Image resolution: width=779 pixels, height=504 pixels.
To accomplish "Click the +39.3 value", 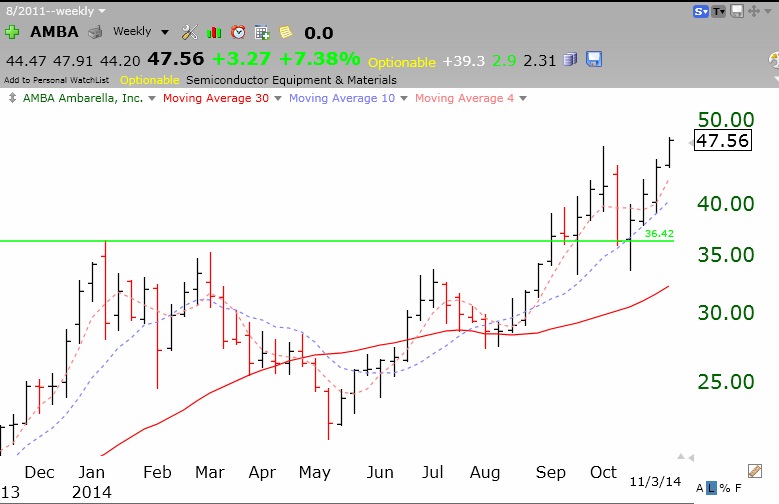I will (x=464, y=61).
